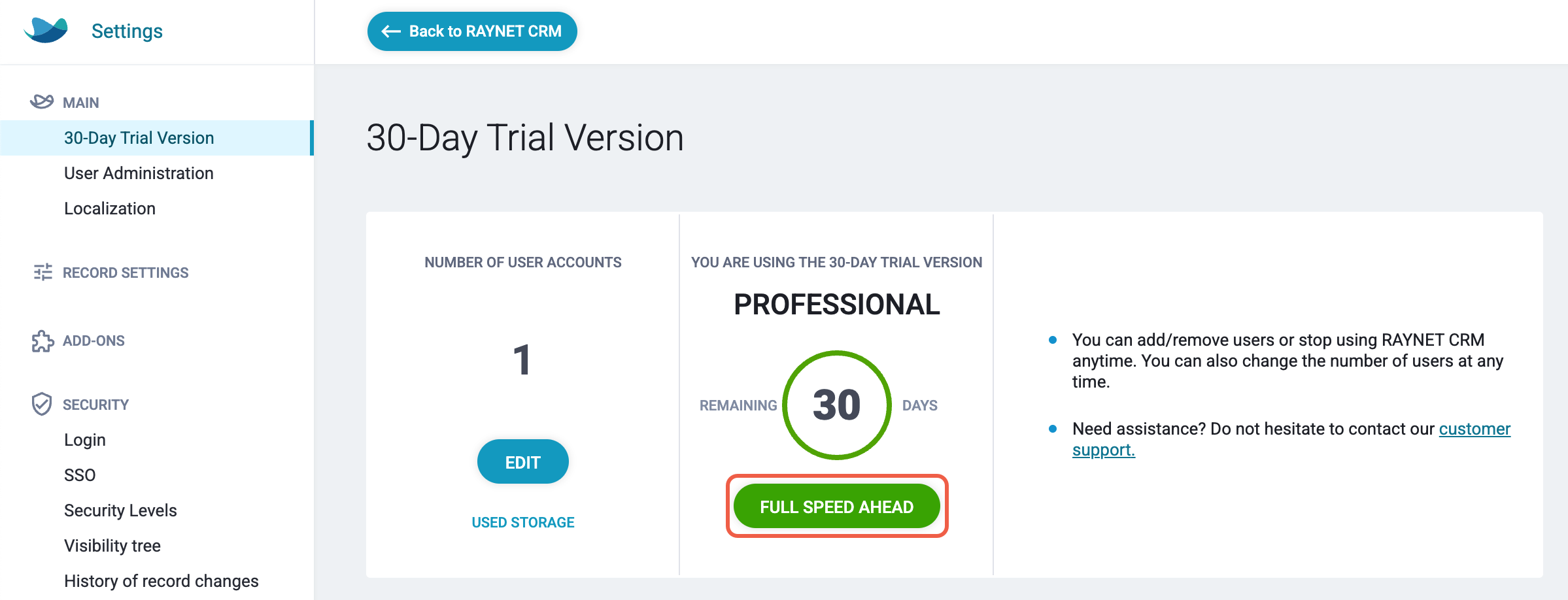This screenshot has height=600, width=1568.
Task: Click the PROFESSIONAL plan name
Action: (836, 305)
